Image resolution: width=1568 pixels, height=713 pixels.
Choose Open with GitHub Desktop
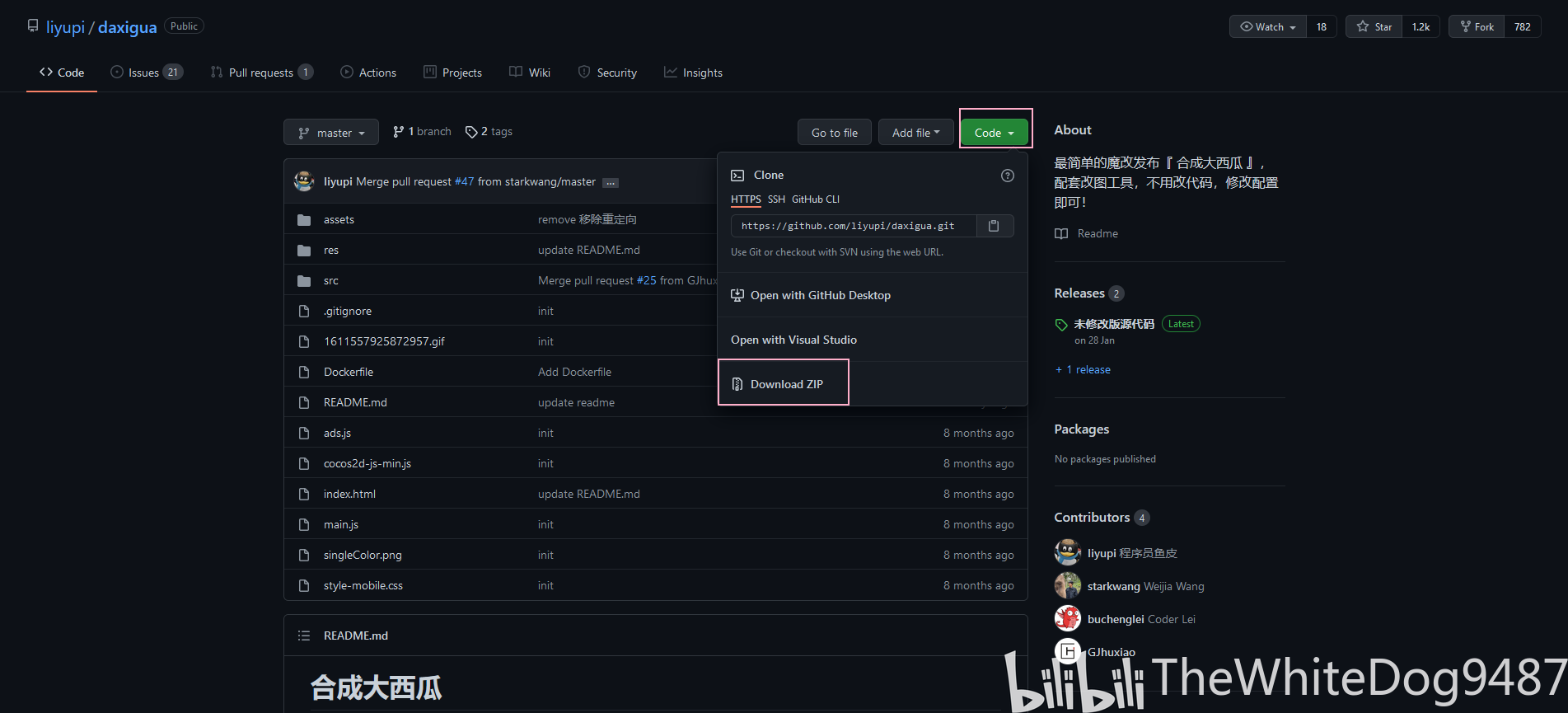873,295
